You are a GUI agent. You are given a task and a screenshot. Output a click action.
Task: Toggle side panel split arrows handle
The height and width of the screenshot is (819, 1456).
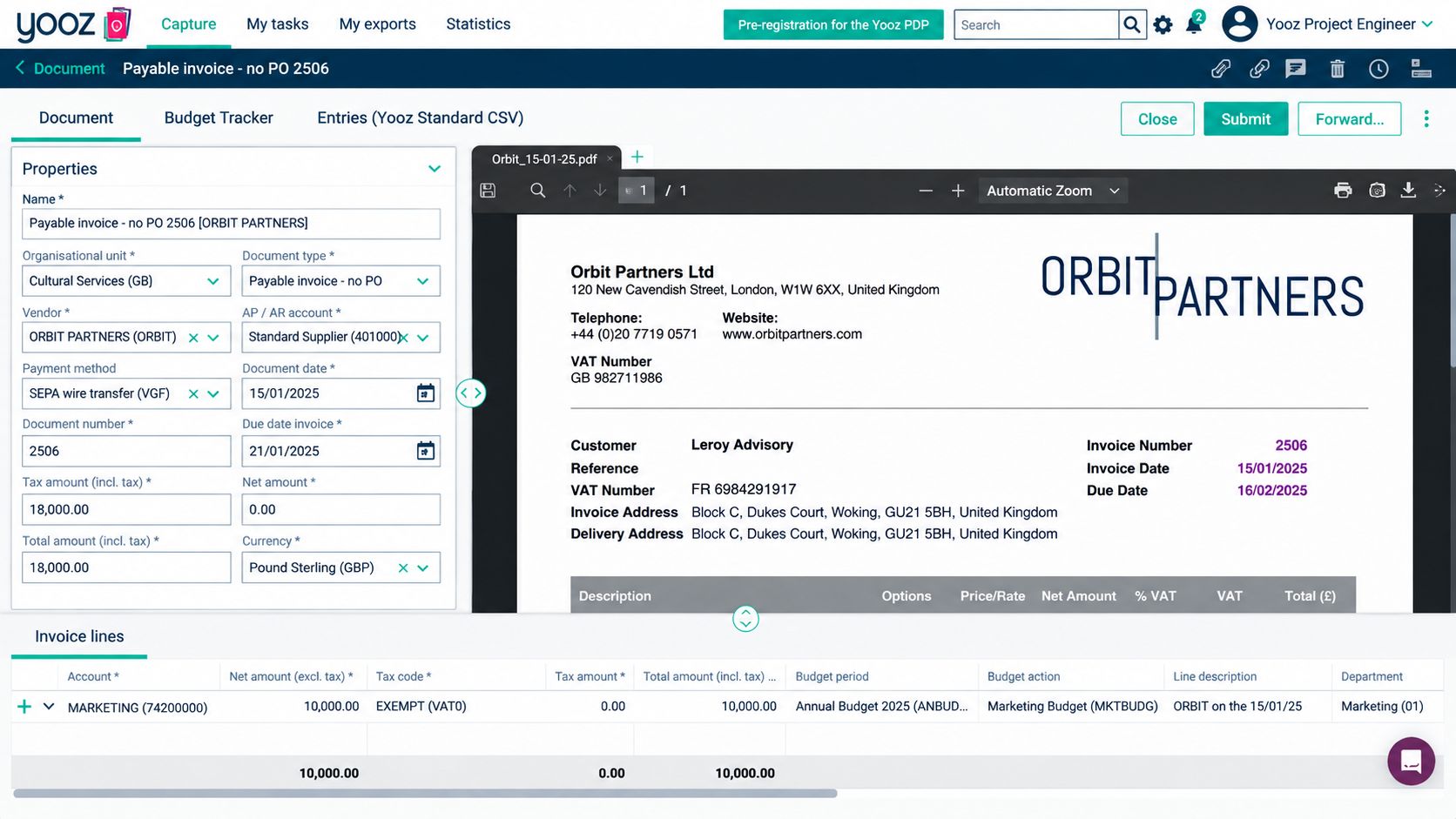470,393
